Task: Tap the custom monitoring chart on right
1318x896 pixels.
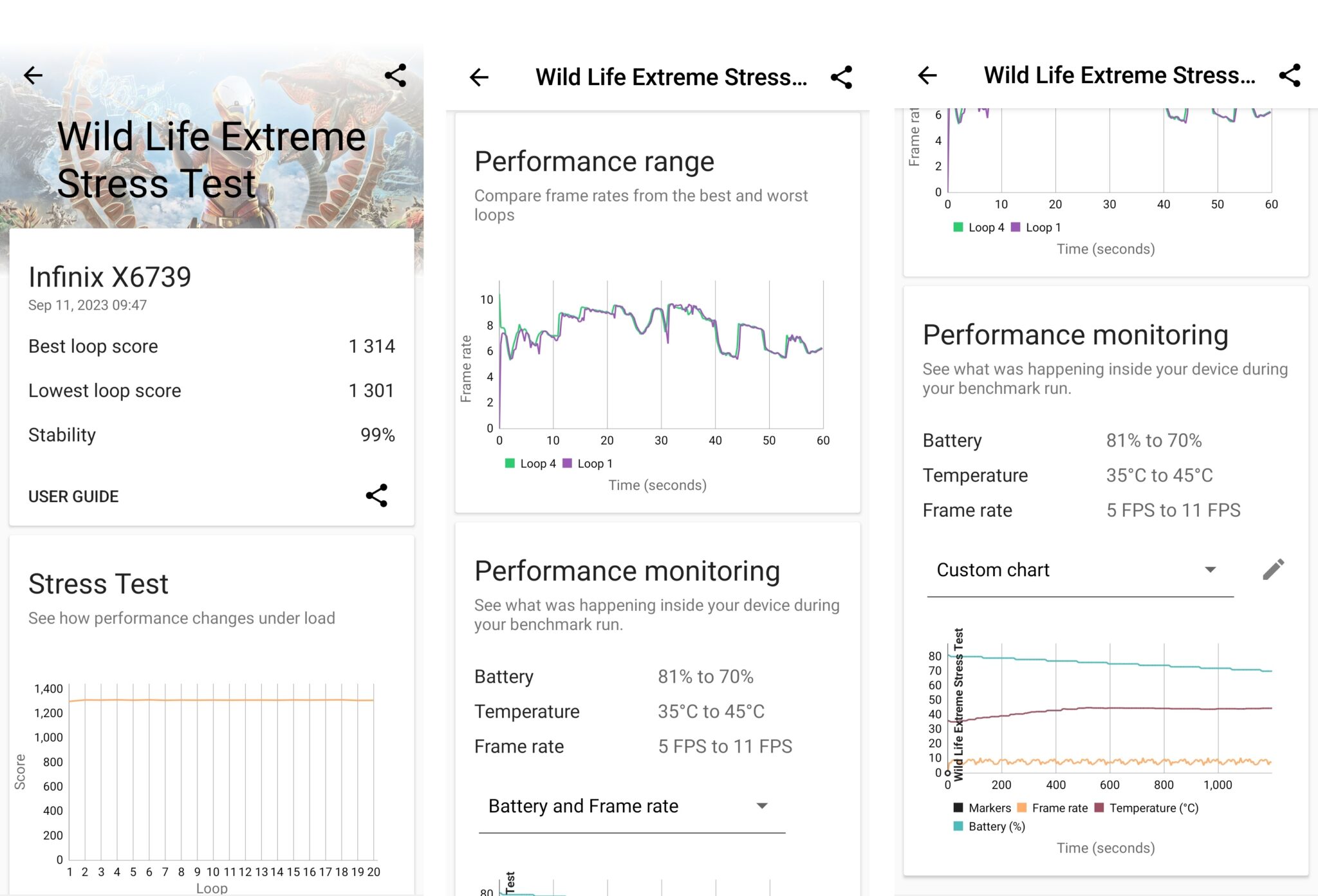Action: point(1109,708)
